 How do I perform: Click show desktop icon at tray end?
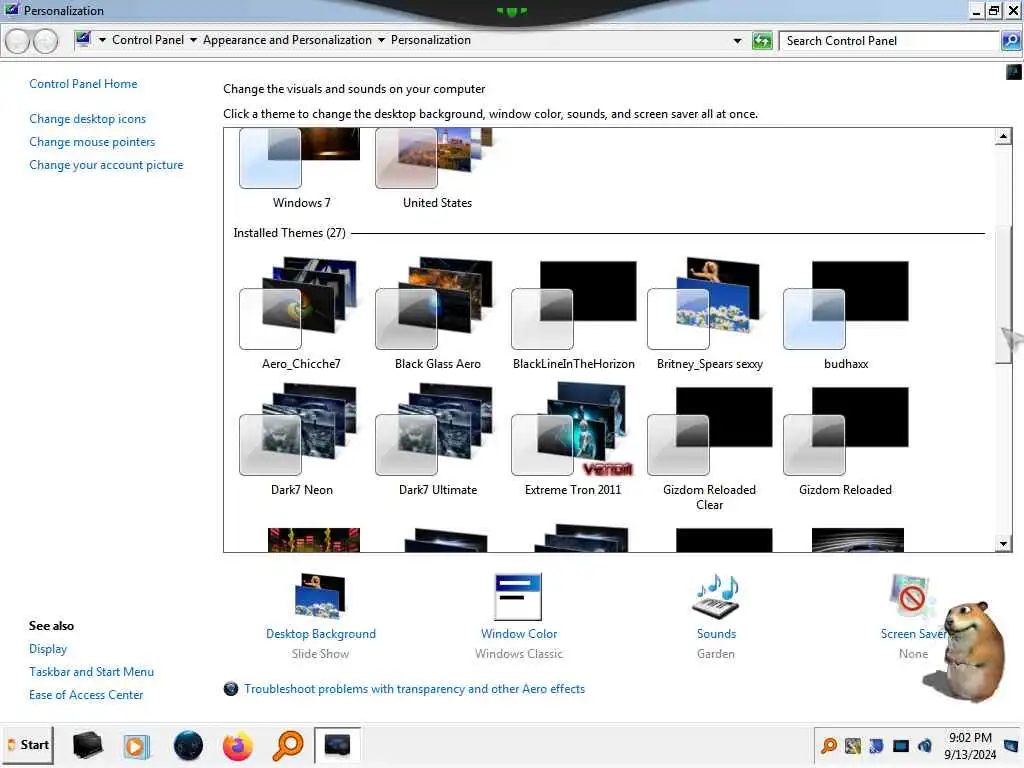[x=1011, y=745]
